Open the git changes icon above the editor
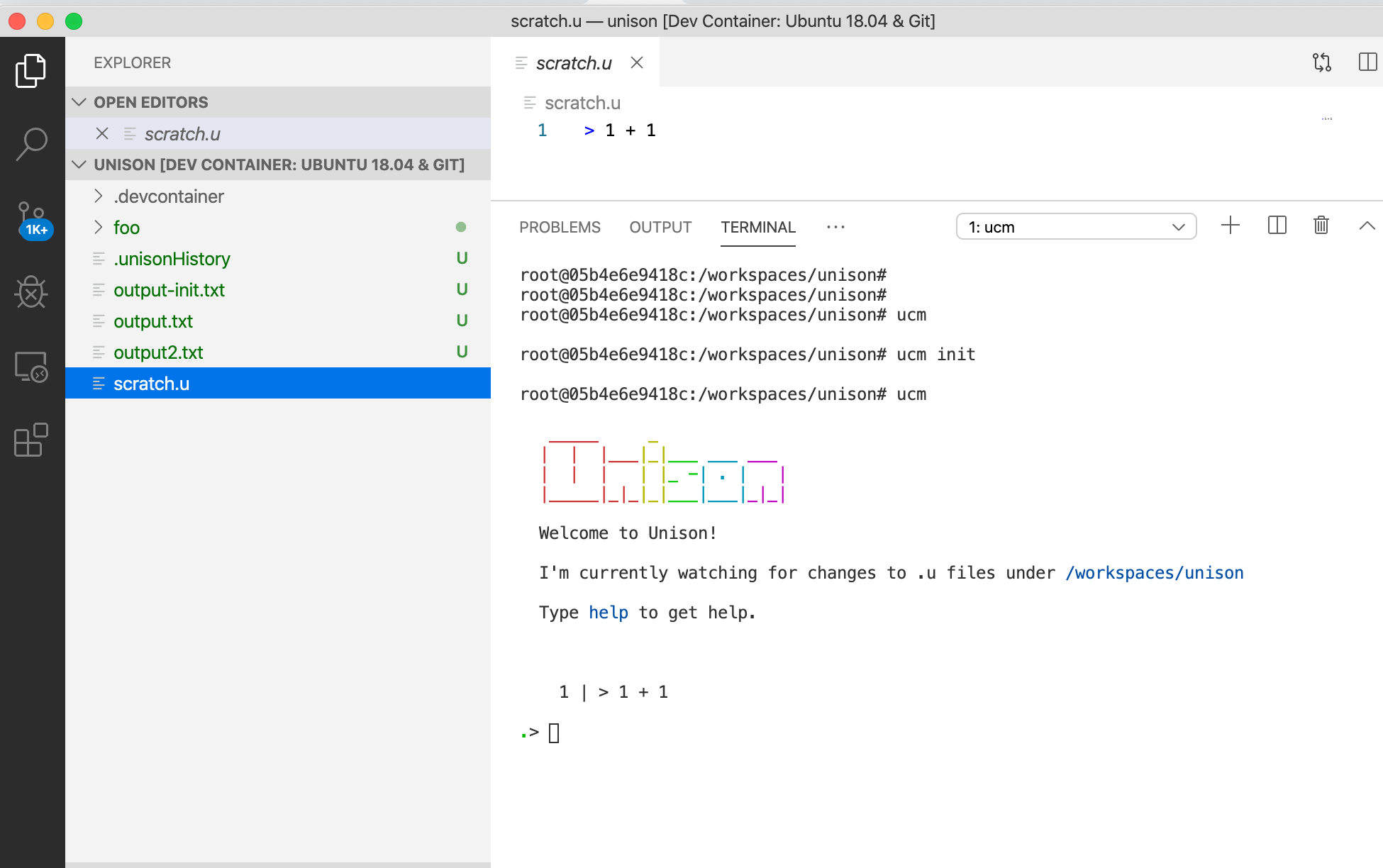Viewport: 1383px width, 868px height. click(x=1322, y=62)
